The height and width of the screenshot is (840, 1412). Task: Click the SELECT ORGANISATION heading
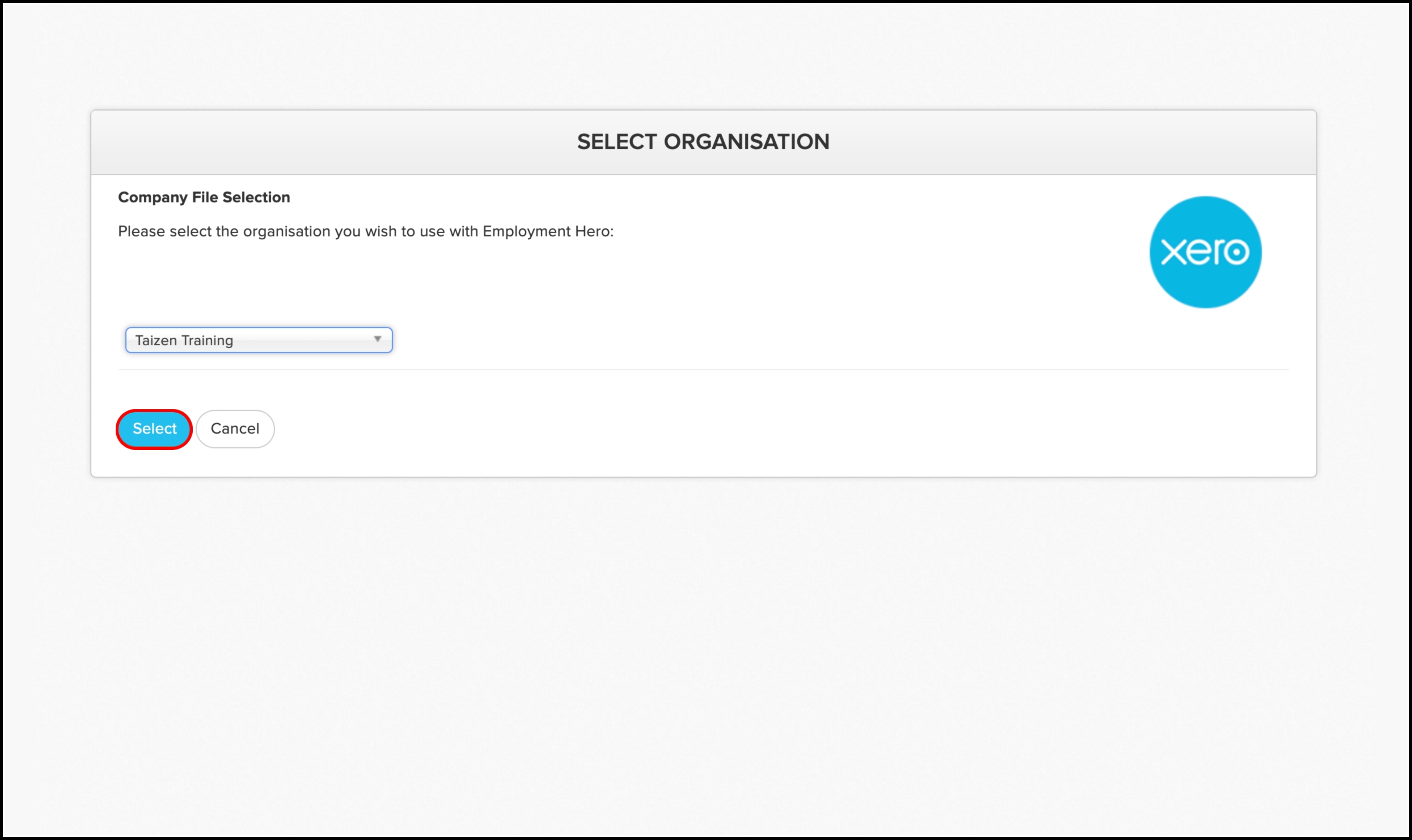pyautogui.click(x=703, y=142)
